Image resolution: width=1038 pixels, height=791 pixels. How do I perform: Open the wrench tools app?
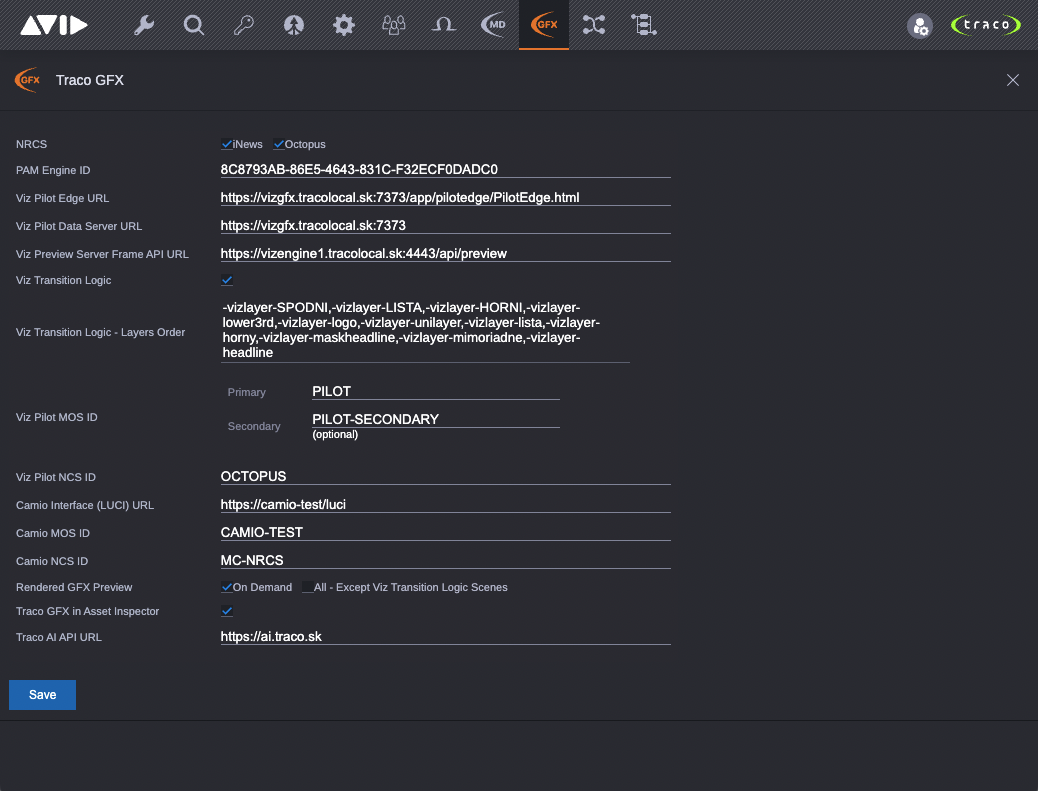point(144,25)
